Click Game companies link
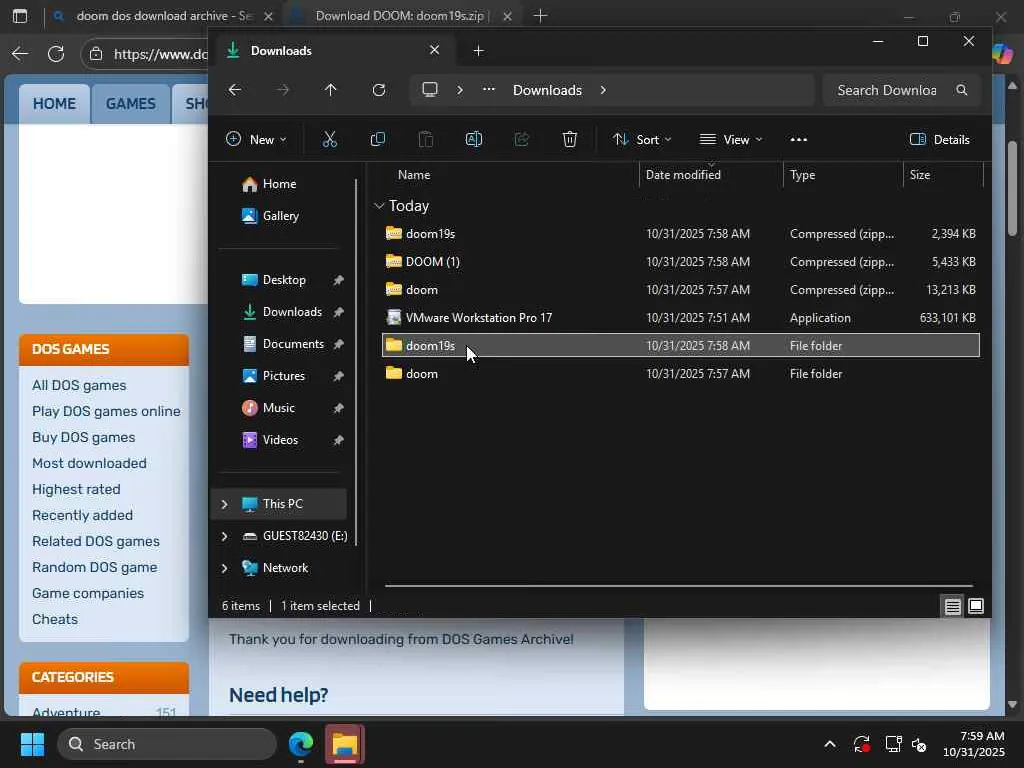This screenshot has height=768, width=1024. (x=88, y=594)
